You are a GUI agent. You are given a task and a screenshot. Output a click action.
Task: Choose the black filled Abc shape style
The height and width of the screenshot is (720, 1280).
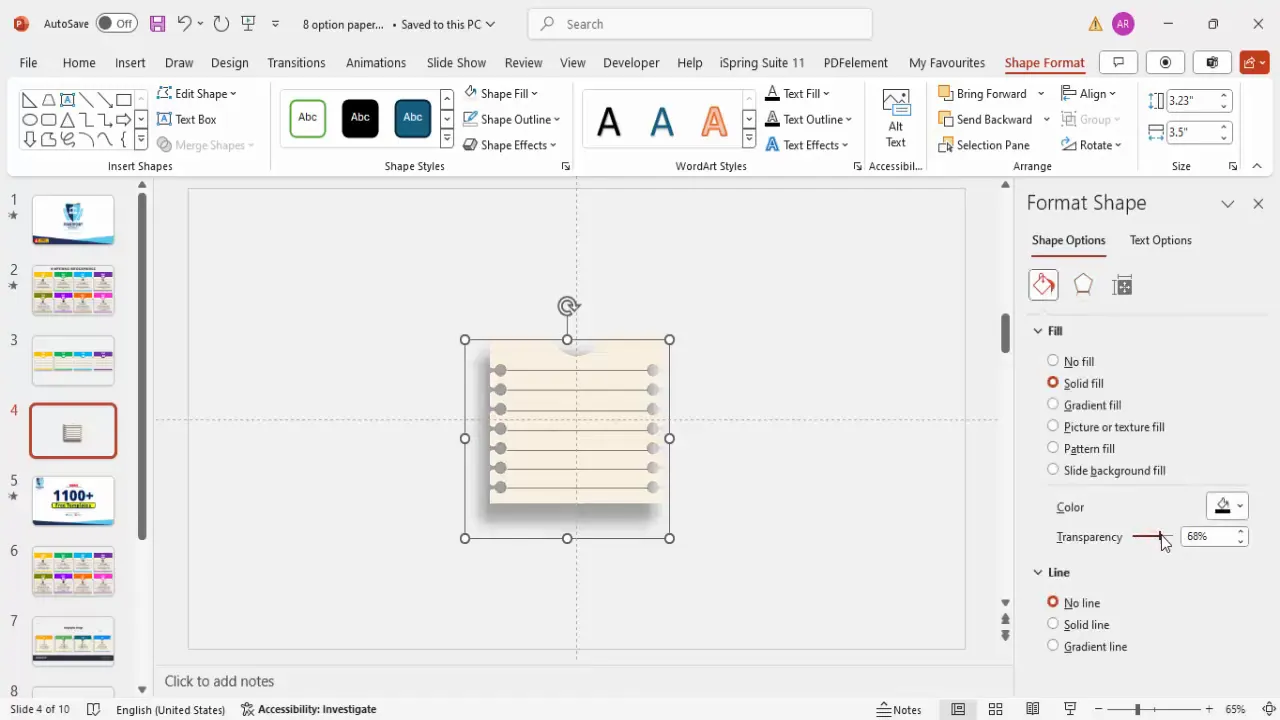[360, 118]
